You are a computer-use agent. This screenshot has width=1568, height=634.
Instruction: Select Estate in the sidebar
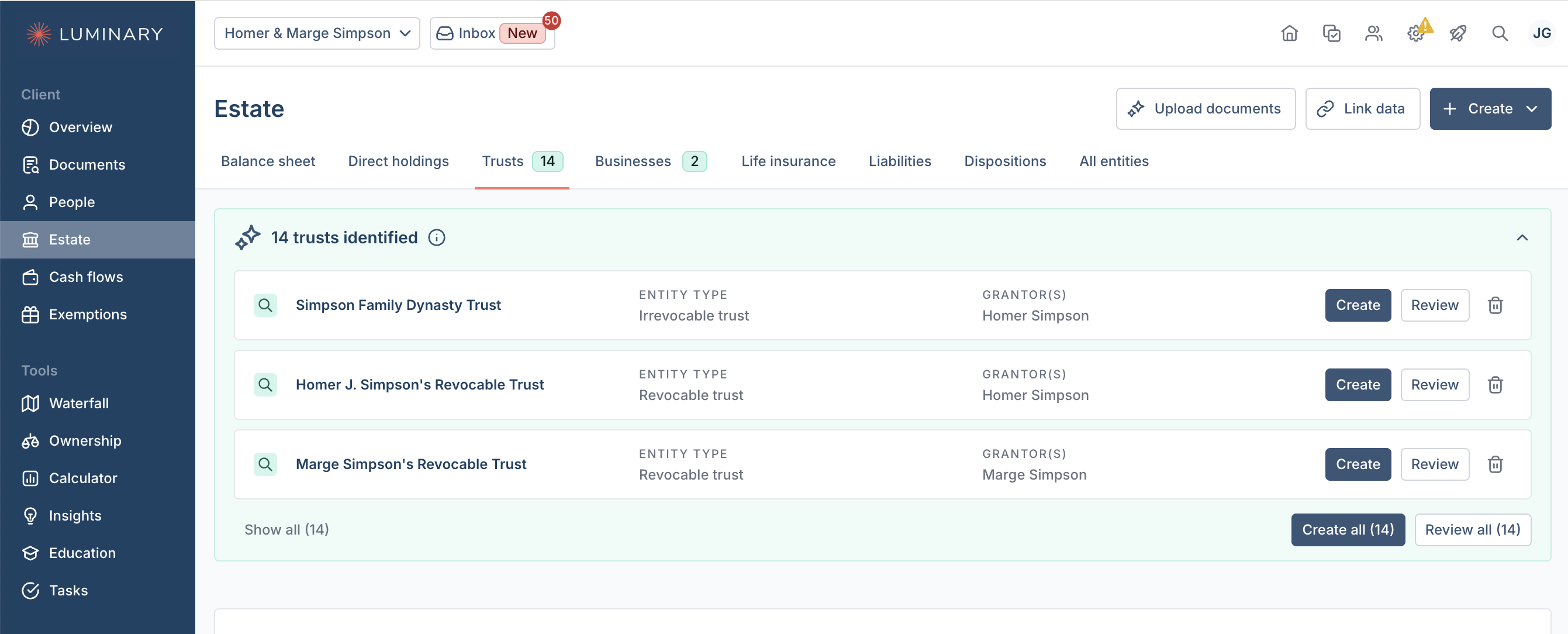(98, 239)
